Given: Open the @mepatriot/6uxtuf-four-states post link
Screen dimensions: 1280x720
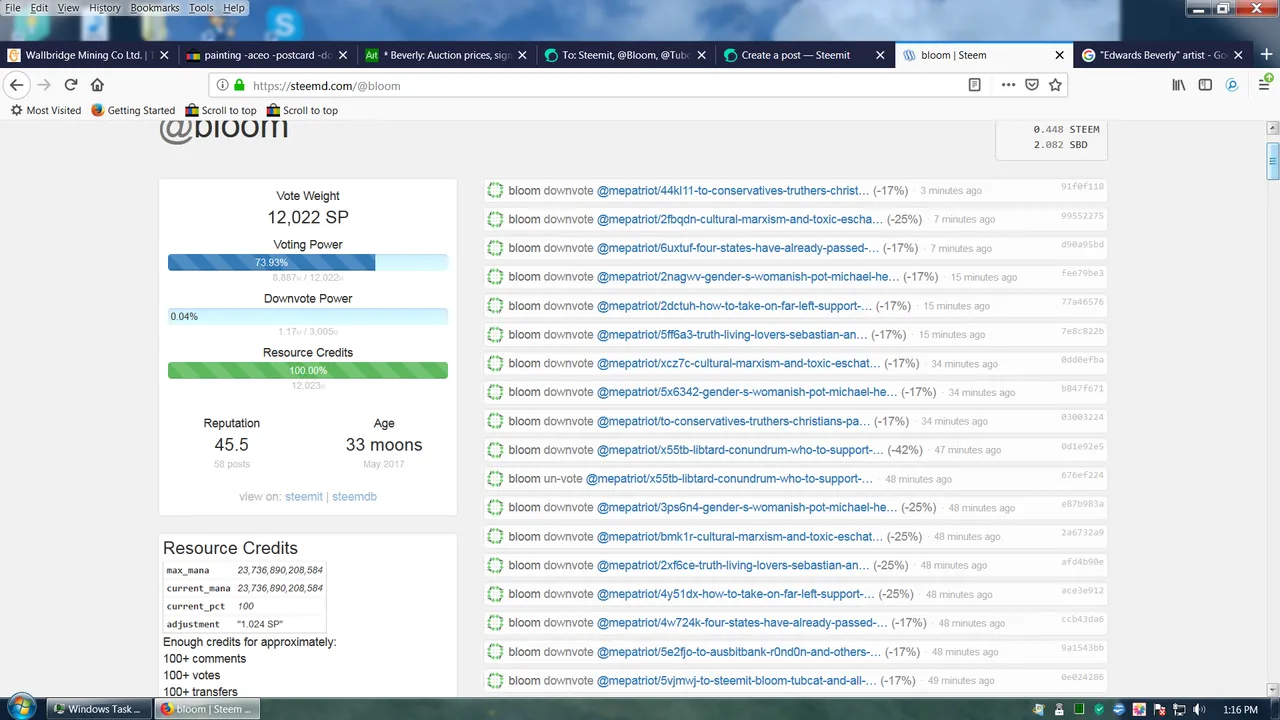Looking at the screenshot, I should click(738, 248).
